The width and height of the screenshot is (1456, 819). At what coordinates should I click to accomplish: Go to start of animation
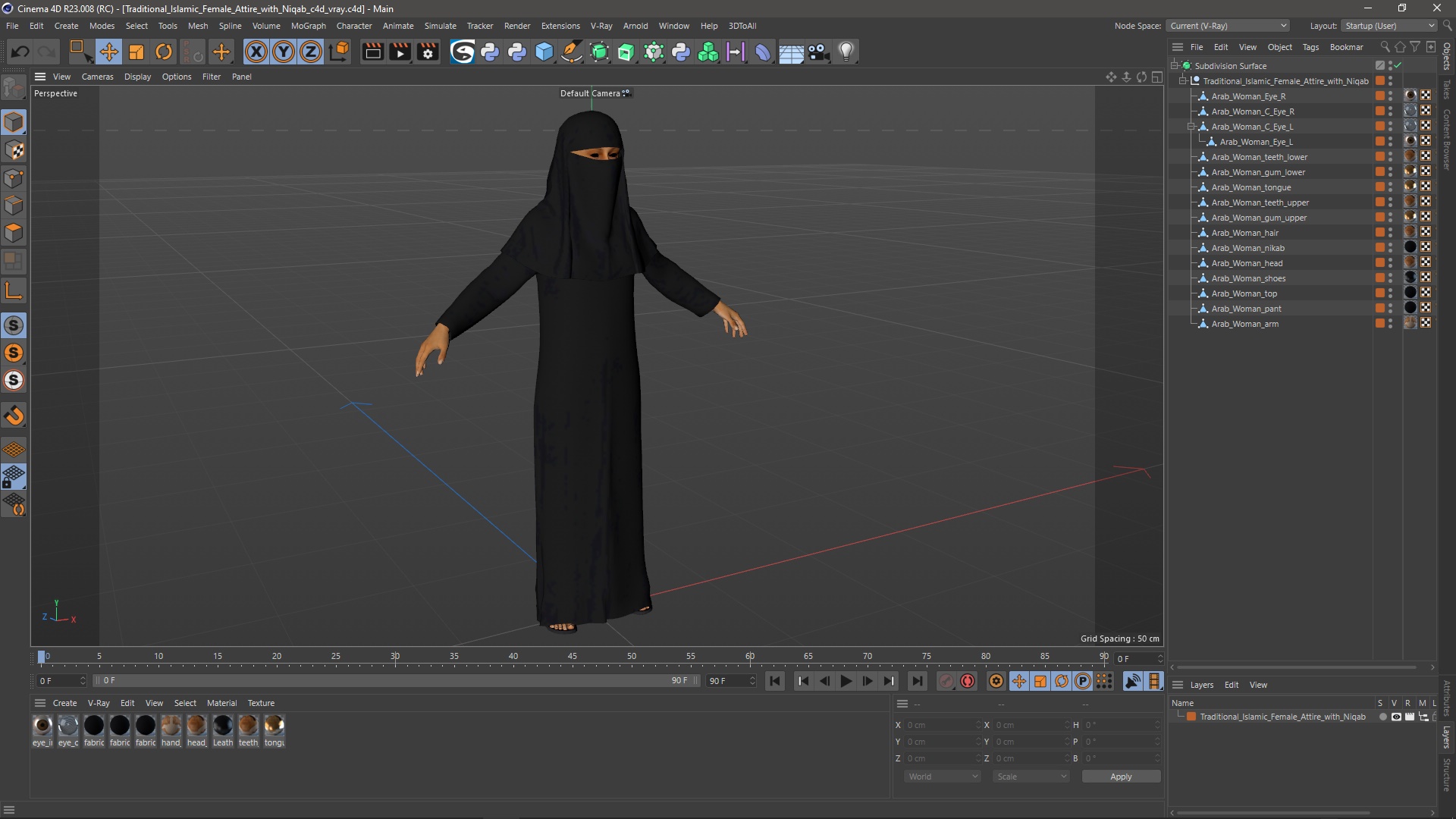click(x=774, y=681)
